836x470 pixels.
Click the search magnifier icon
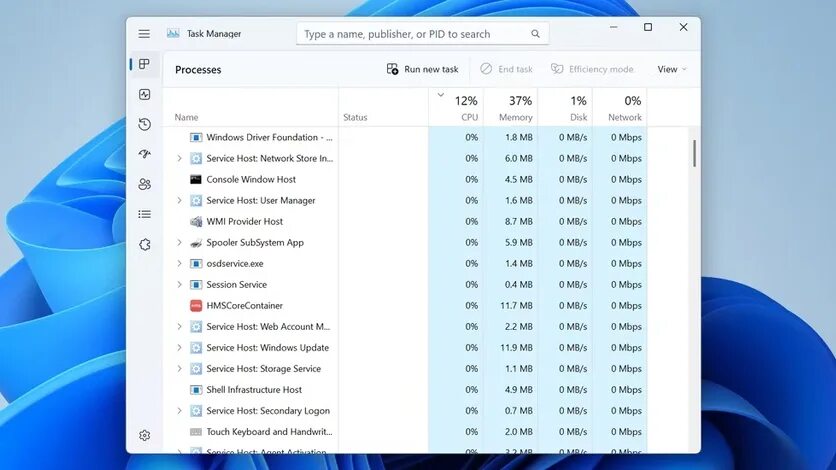pos(535,34)
